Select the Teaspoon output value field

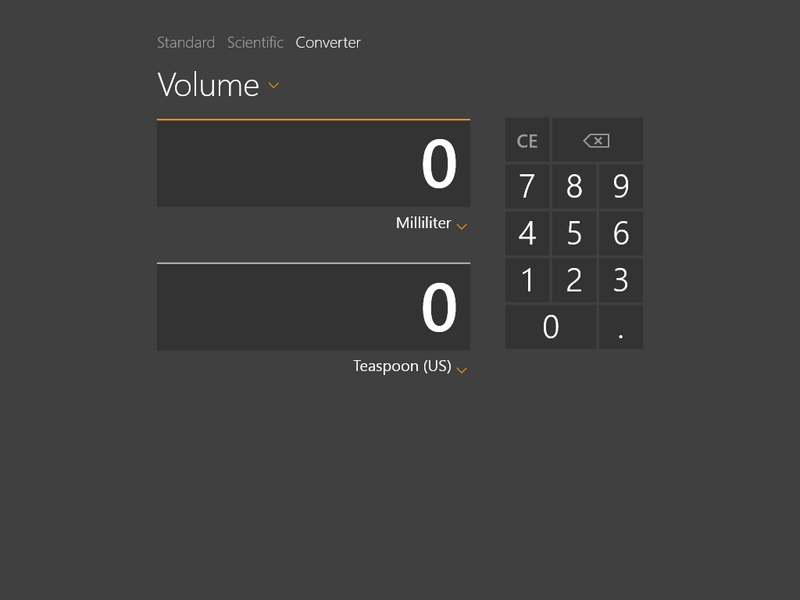tap(313, 307)
